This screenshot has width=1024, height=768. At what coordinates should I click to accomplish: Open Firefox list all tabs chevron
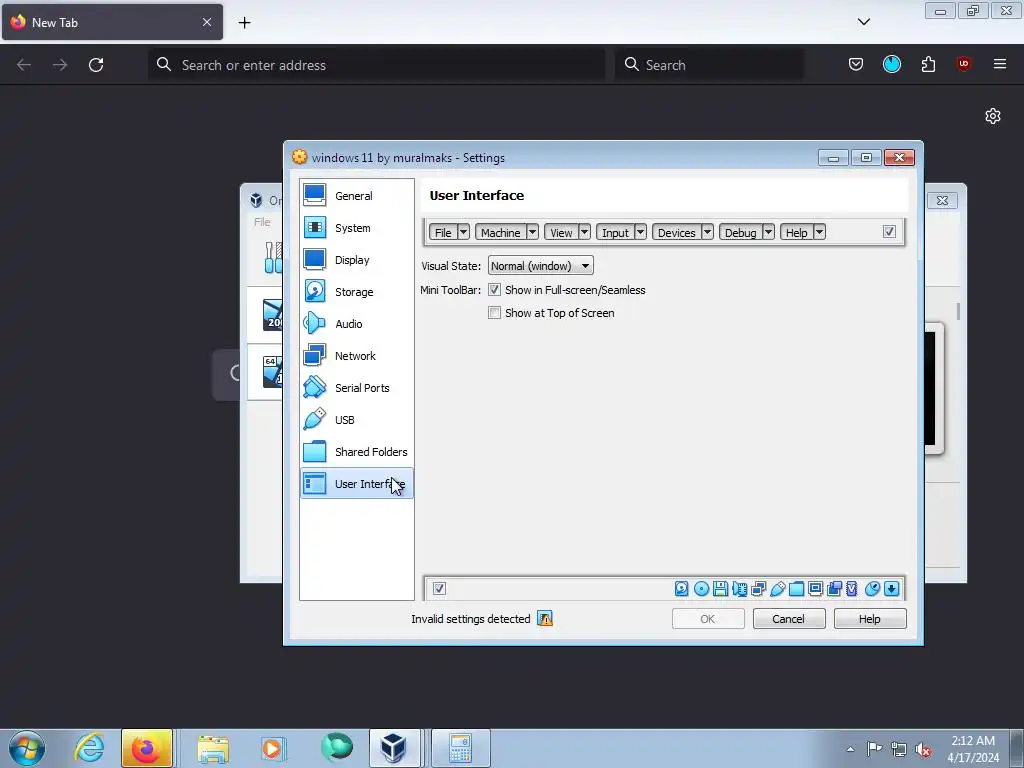click(x=864, y=22)
